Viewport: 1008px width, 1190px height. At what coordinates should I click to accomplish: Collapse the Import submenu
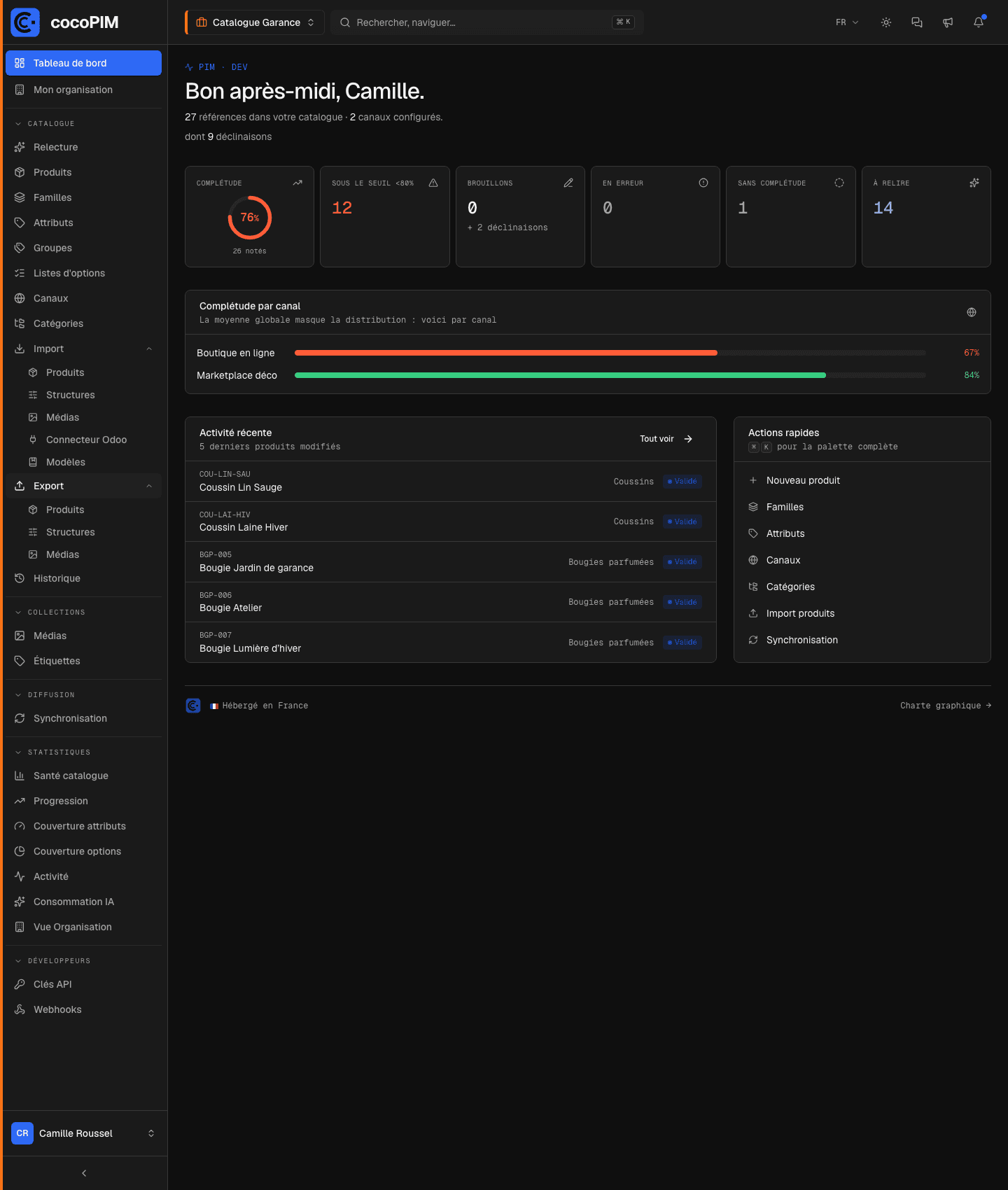pos(149,349)
